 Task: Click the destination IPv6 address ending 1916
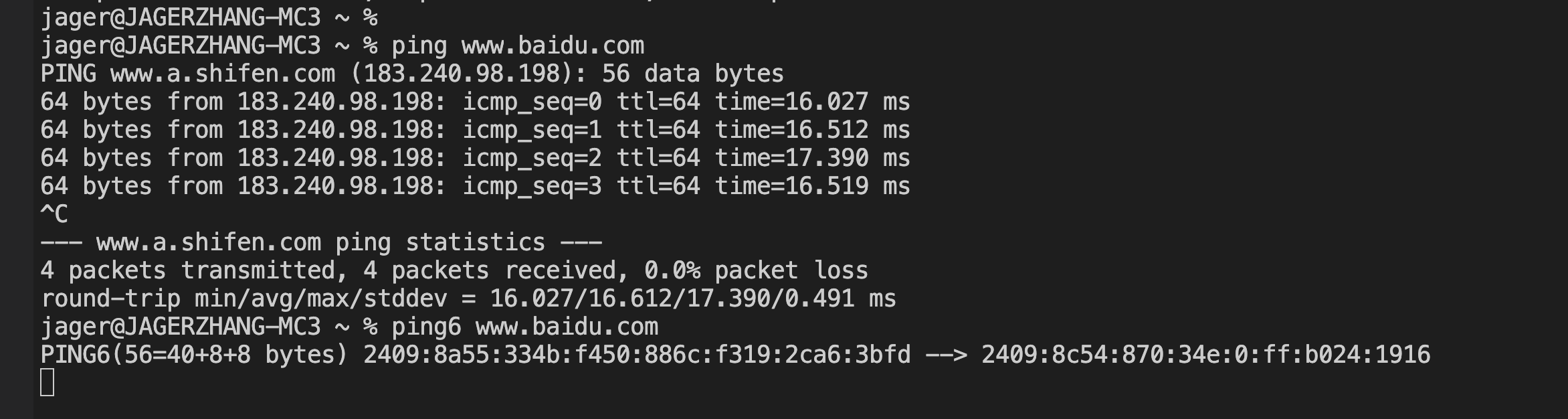coord(1205,355)
